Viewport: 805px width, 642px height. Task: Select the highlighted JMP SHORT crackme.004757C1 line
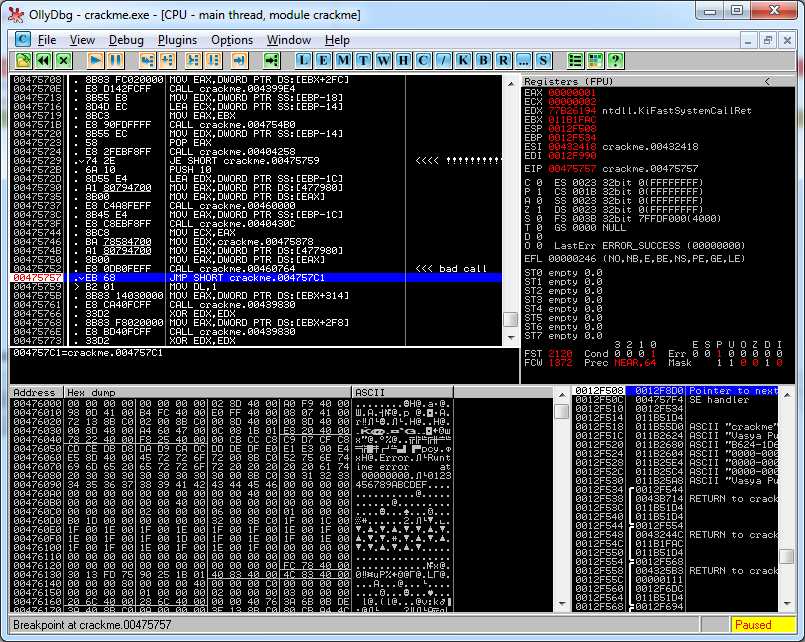[x=256, y=278]
